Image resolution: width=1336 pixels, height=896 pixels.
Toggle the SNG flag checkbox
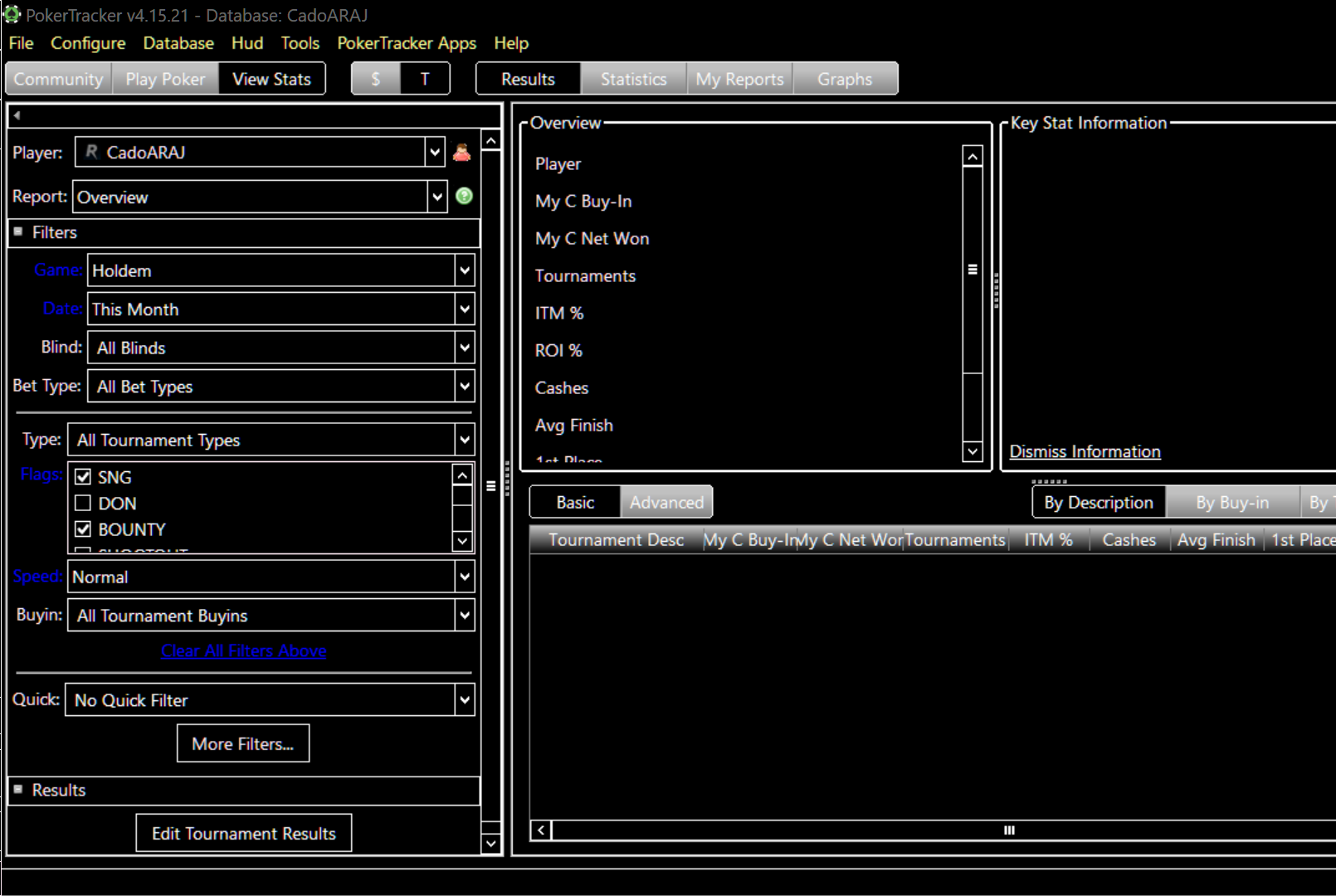[x=83, y=477]
